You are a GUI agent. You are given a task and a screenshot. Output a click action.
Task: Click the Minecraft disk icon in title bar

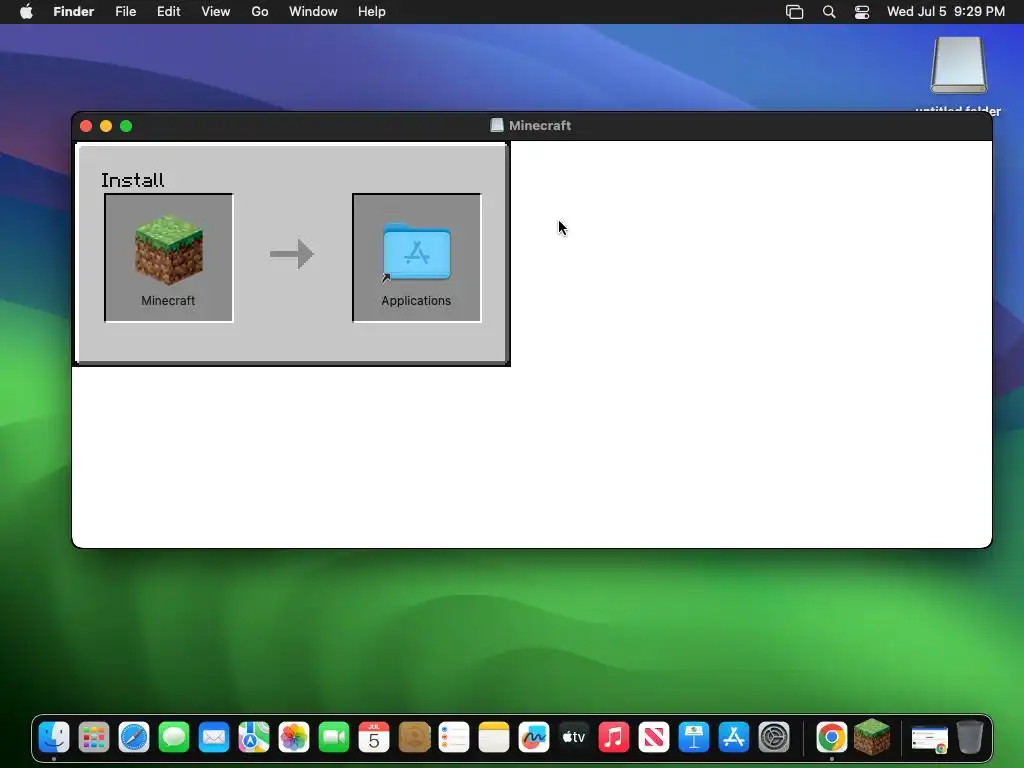[497, 125]
